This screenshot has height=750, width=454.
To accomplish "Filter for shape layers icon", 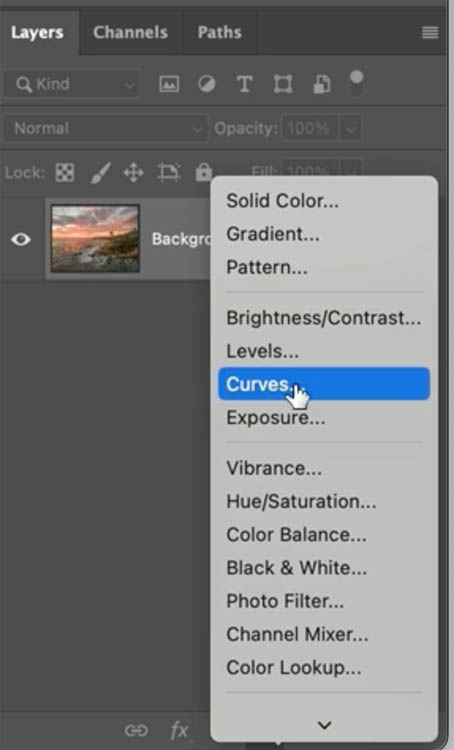I will coord(283,84).
